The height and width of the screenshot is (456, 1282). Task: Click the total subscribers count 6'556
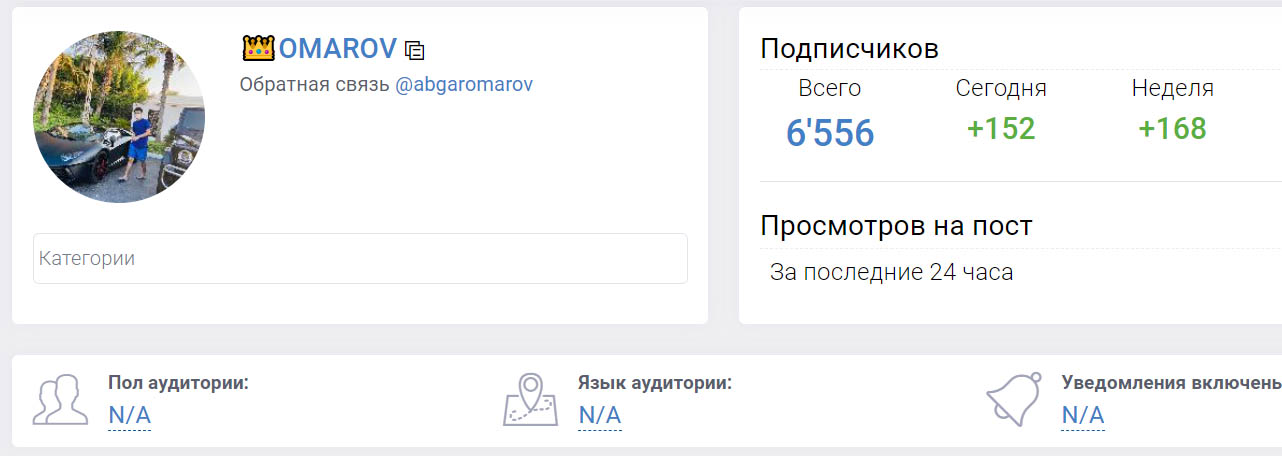coord(830,132)
